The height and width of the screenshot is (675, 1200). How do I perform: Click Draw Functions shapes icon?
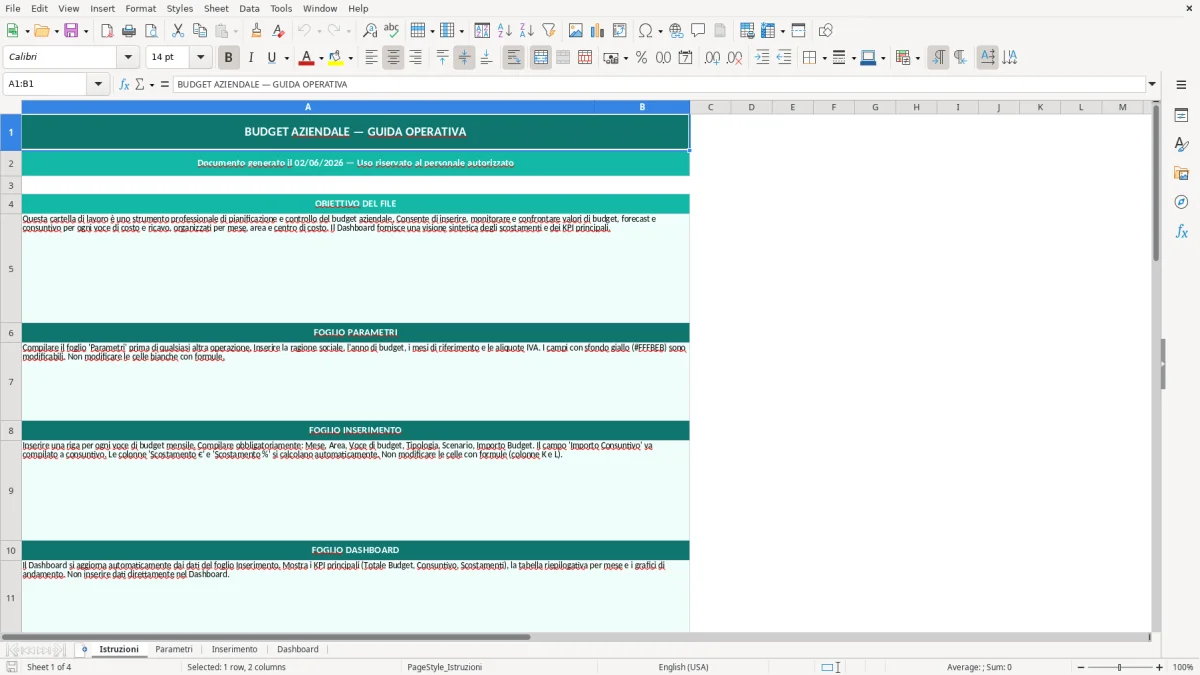point(825,31)
